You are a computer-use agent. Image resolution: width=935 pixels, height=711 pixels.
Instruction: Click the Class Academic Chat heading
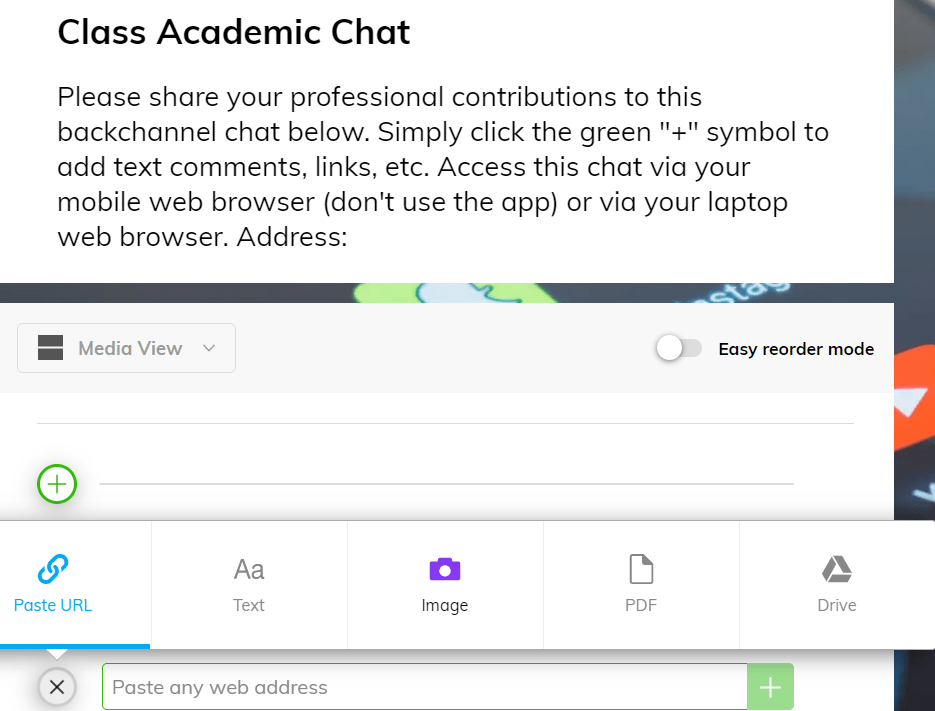(234, 32)
